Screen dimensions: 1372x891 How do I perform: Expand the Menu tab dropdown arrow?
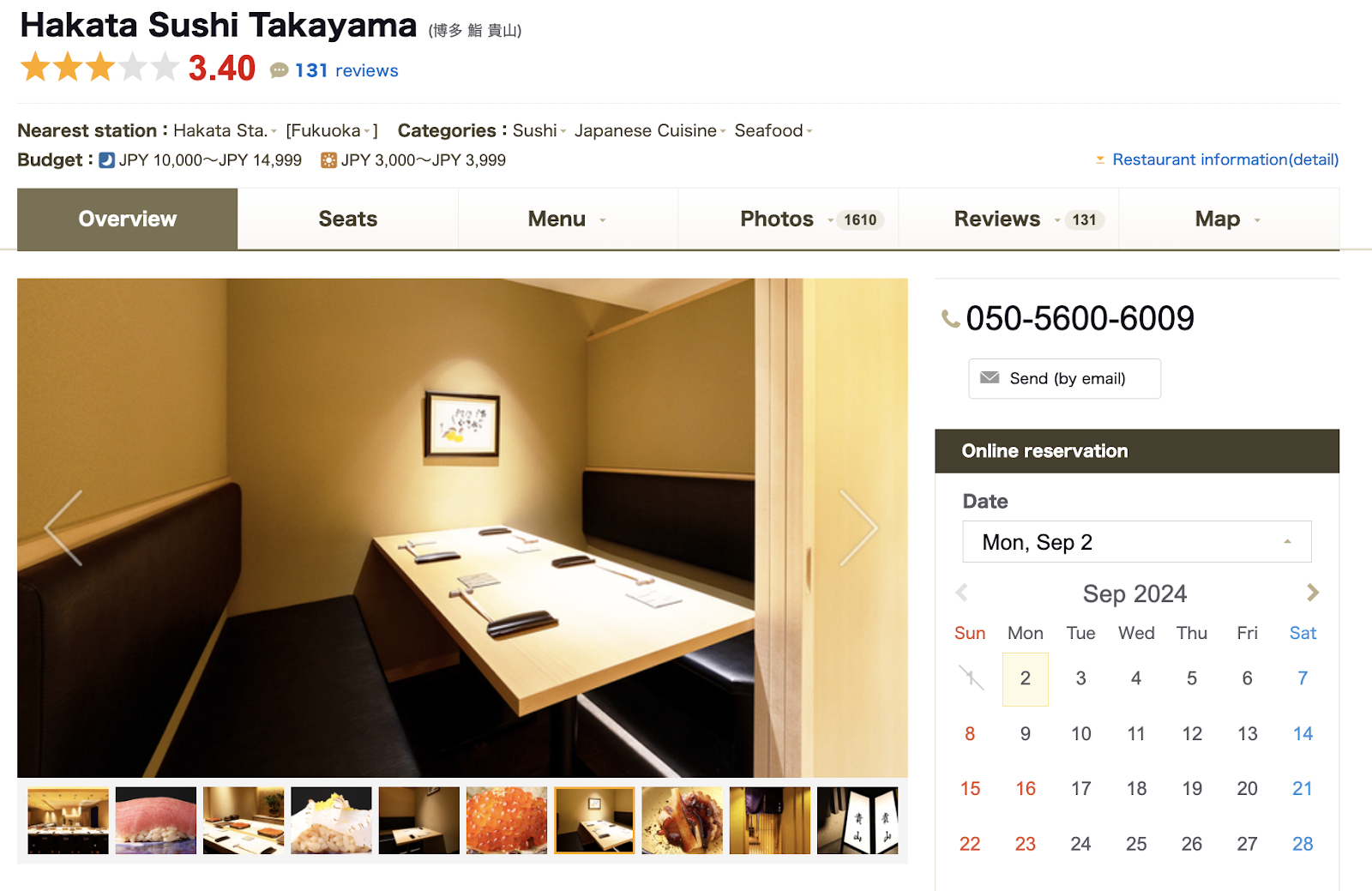click(x=603, y=220)
